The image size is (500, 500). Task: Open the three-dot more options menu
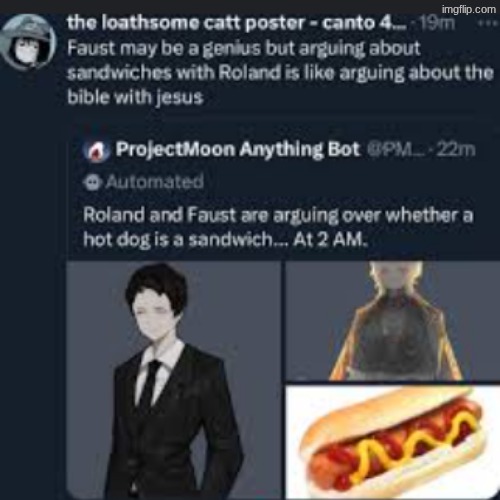(487, 23)
